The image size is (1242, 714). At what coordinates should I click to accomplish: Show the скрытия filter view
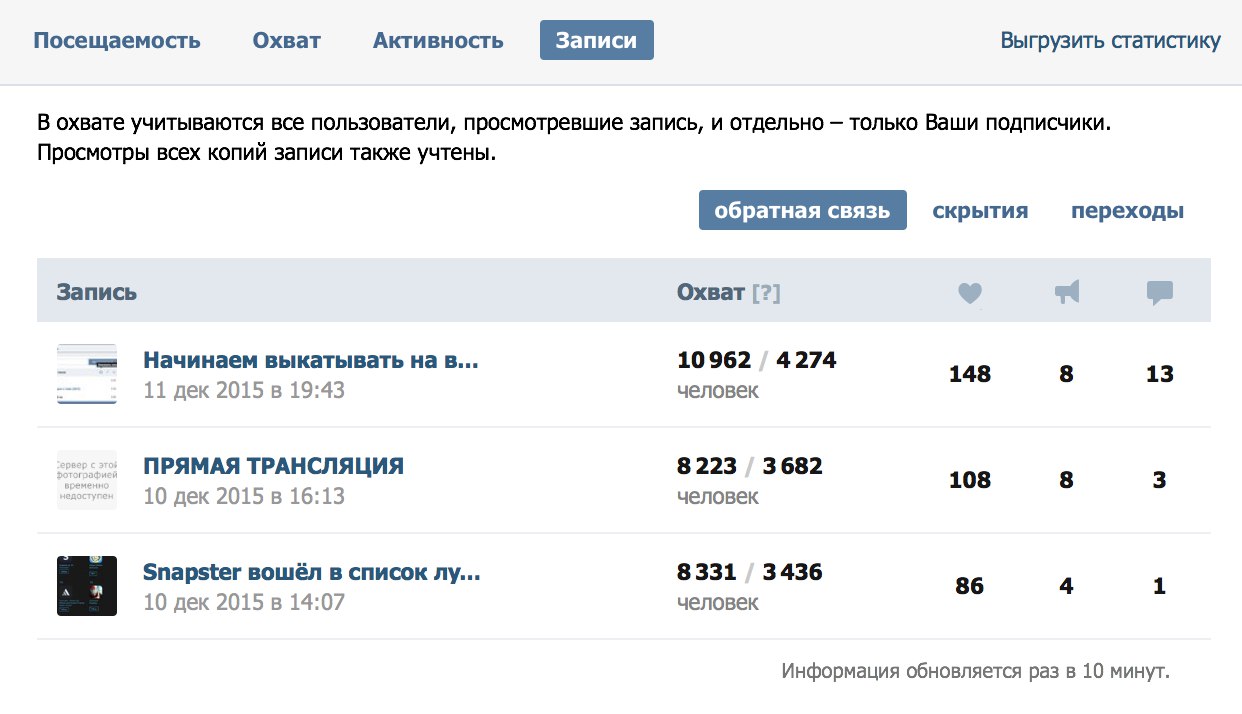coord(980,211)
